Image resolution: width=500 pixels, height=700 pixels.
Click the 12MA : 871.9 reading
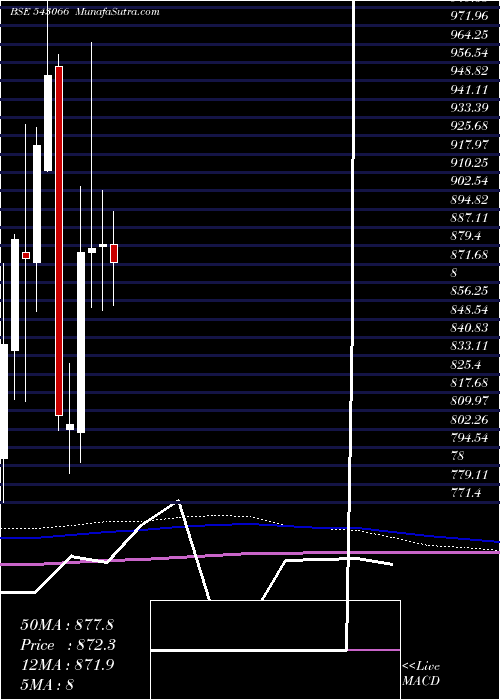point(67,665)
